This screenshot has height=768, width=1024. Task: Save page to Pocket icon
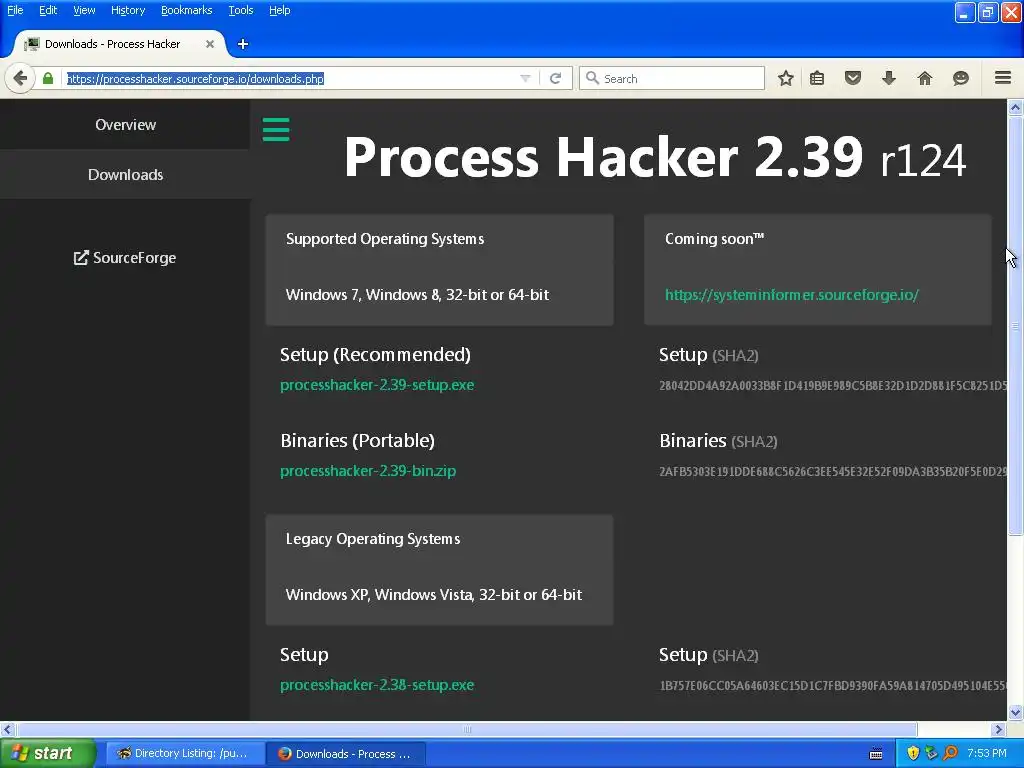(853, 78)
